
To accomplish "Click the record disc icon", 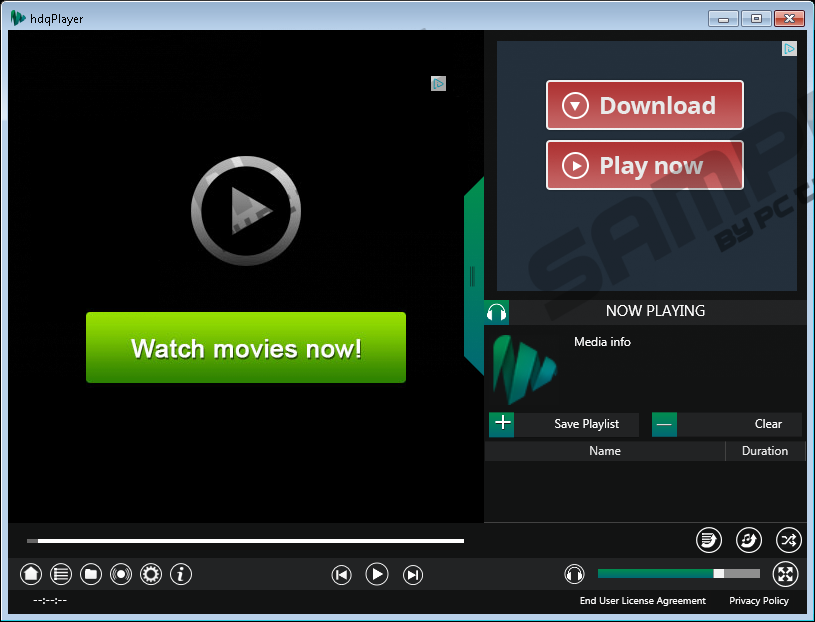I will [x=121, y=574].
